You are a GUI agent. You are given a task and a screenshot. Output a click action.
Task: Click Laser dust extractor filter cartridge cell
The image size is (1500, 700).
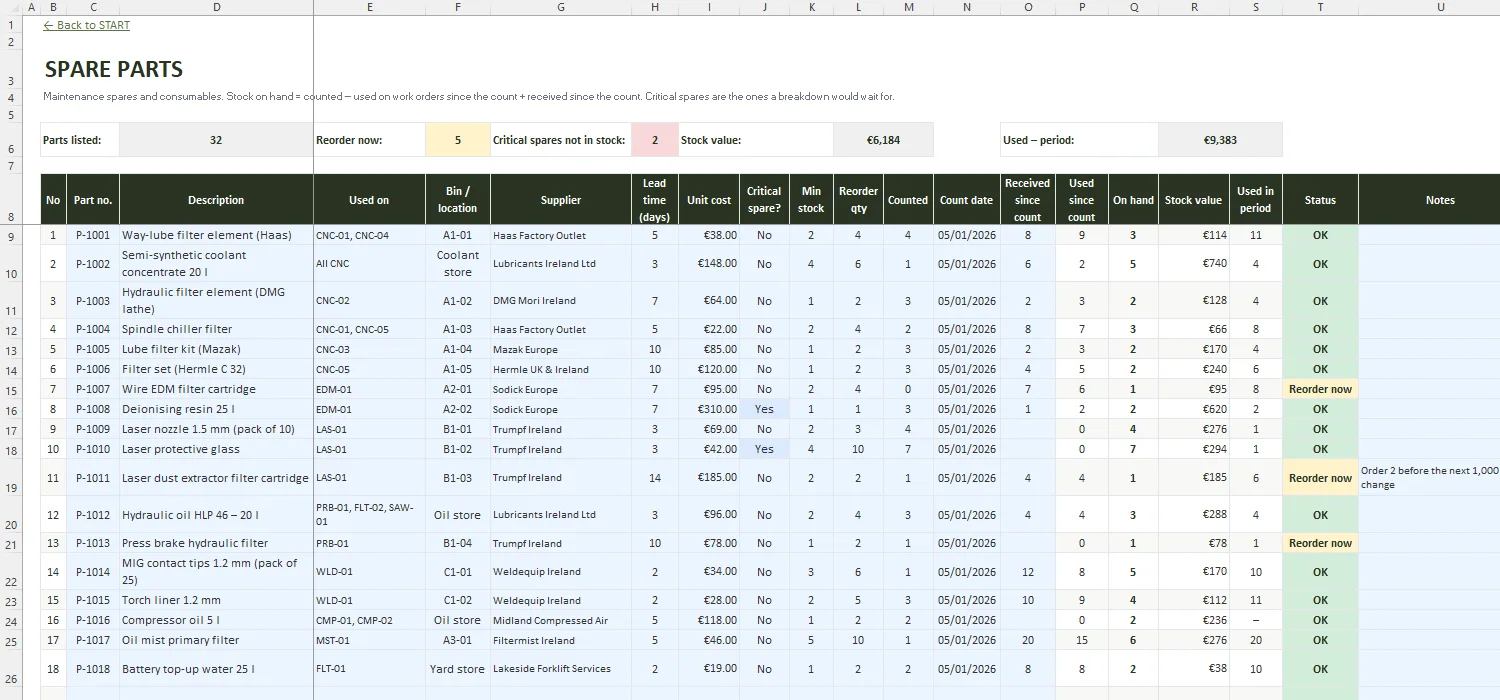click(x=216, y=478)
